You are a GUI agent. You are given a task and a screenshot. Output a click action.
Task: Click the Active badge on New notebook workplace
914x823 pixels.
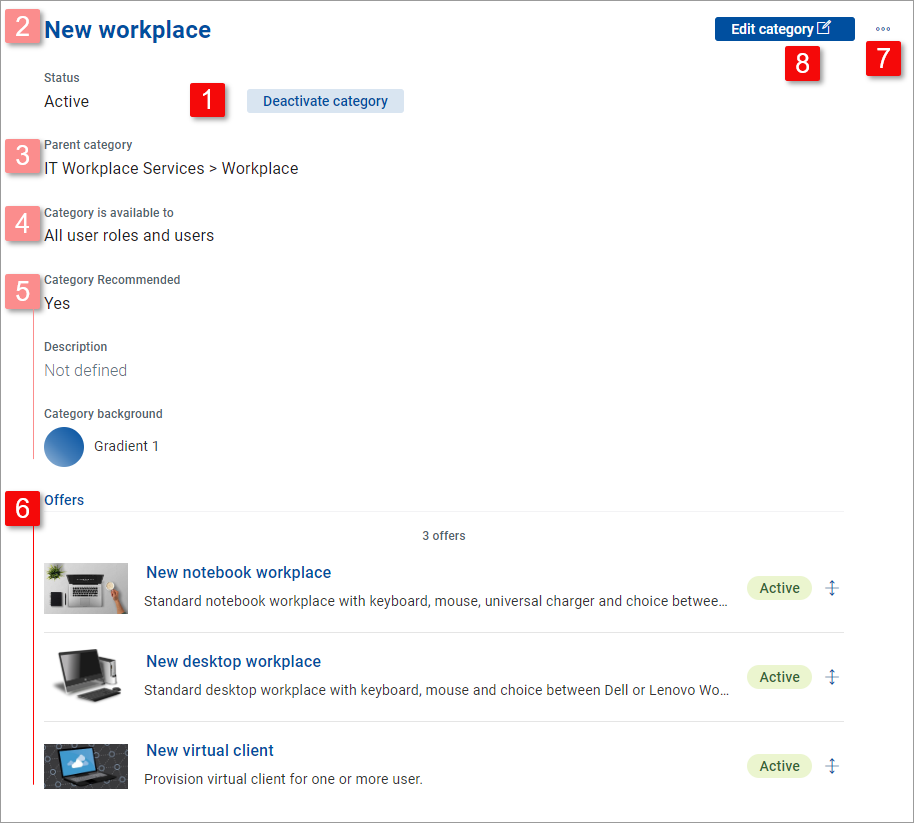click(x=779, y=588)
